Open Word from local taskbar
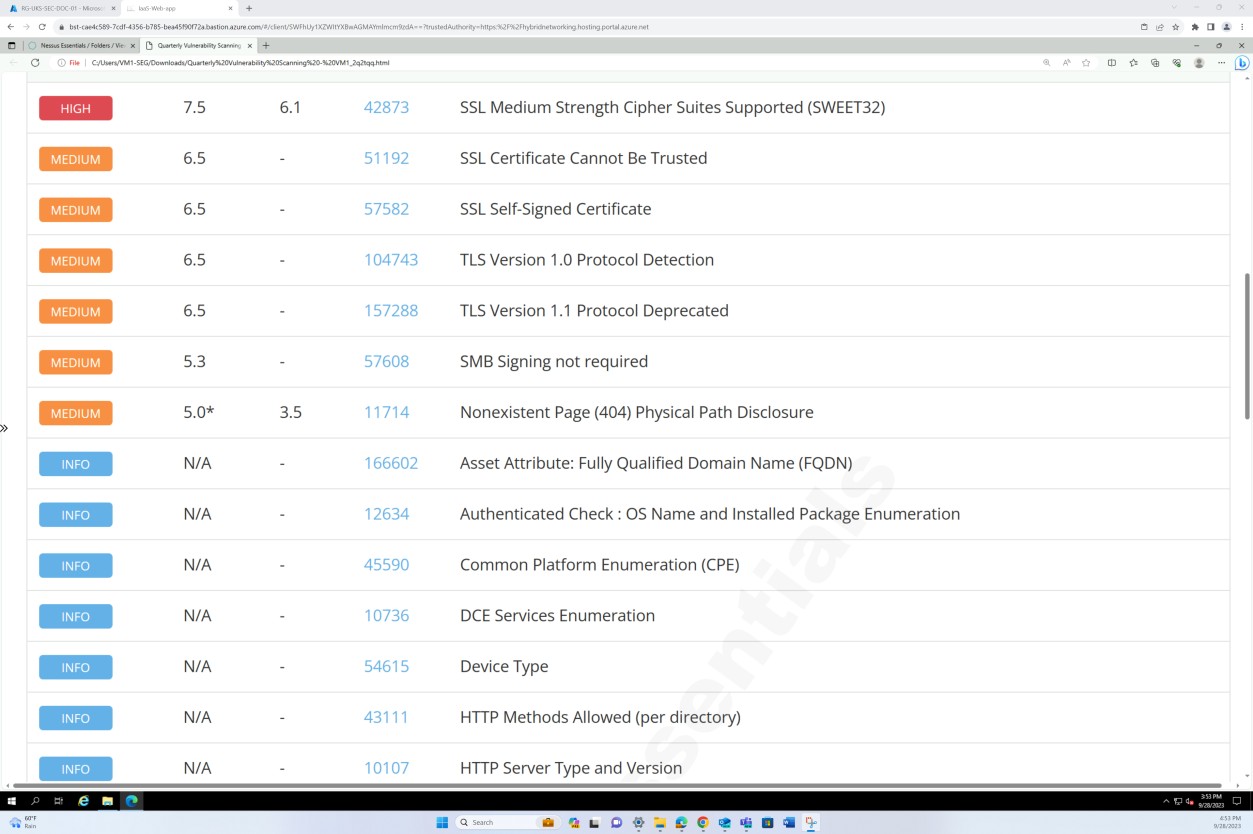The image size is (1253, 834). click(x=789, y=822)
